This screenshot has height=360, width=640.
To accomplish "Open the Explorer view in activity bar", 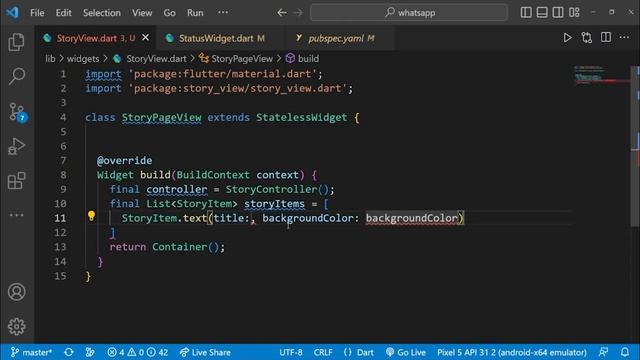I will 16,42.
